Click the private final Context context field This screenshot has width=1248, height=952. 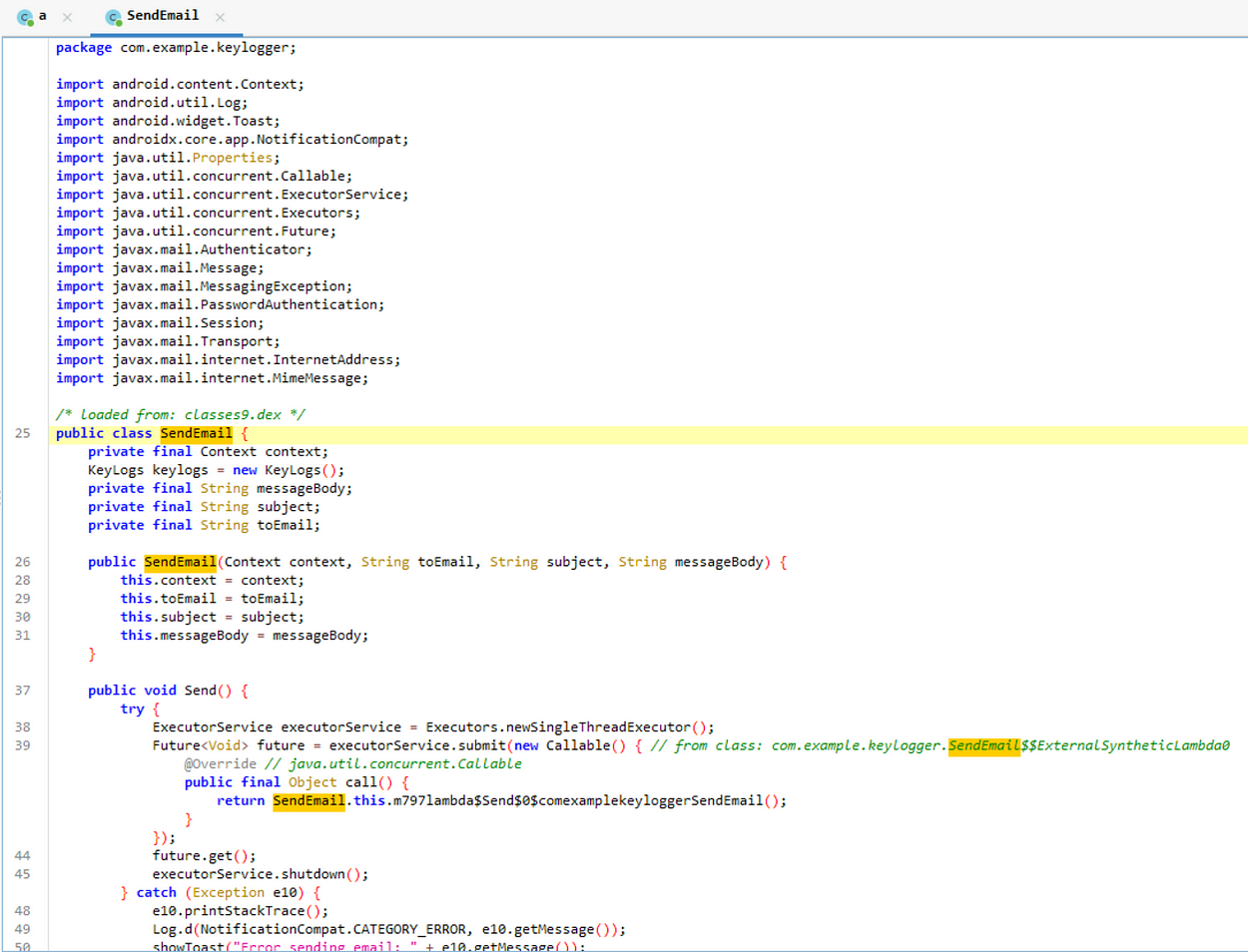(x=208, y=452)
